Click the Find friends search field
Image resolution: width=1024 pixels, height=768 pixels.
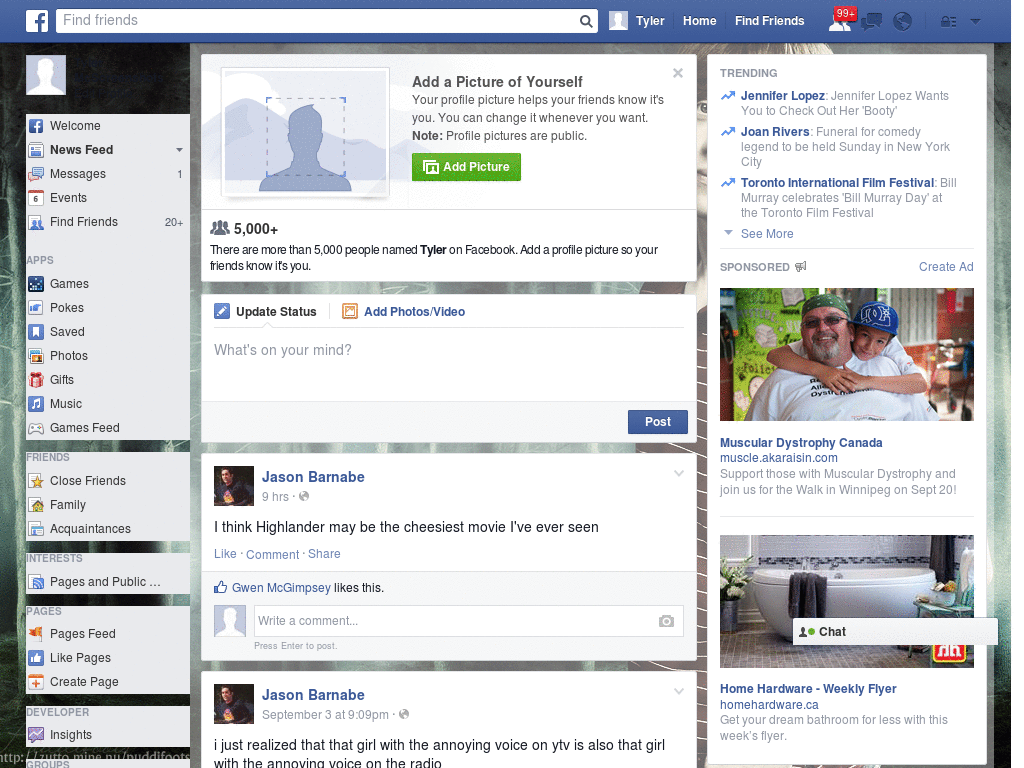tap(318, 21)
